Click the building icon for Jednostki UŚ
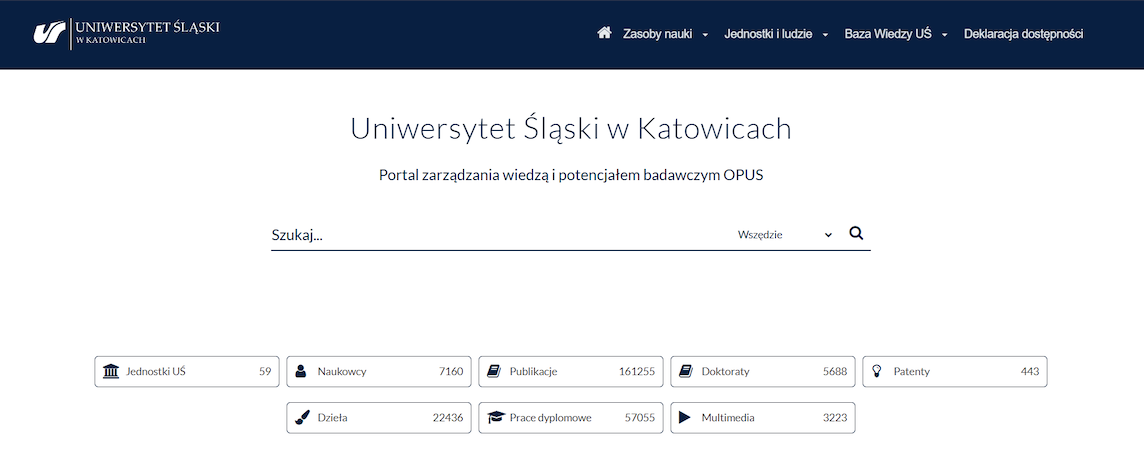 click(112, 371)
